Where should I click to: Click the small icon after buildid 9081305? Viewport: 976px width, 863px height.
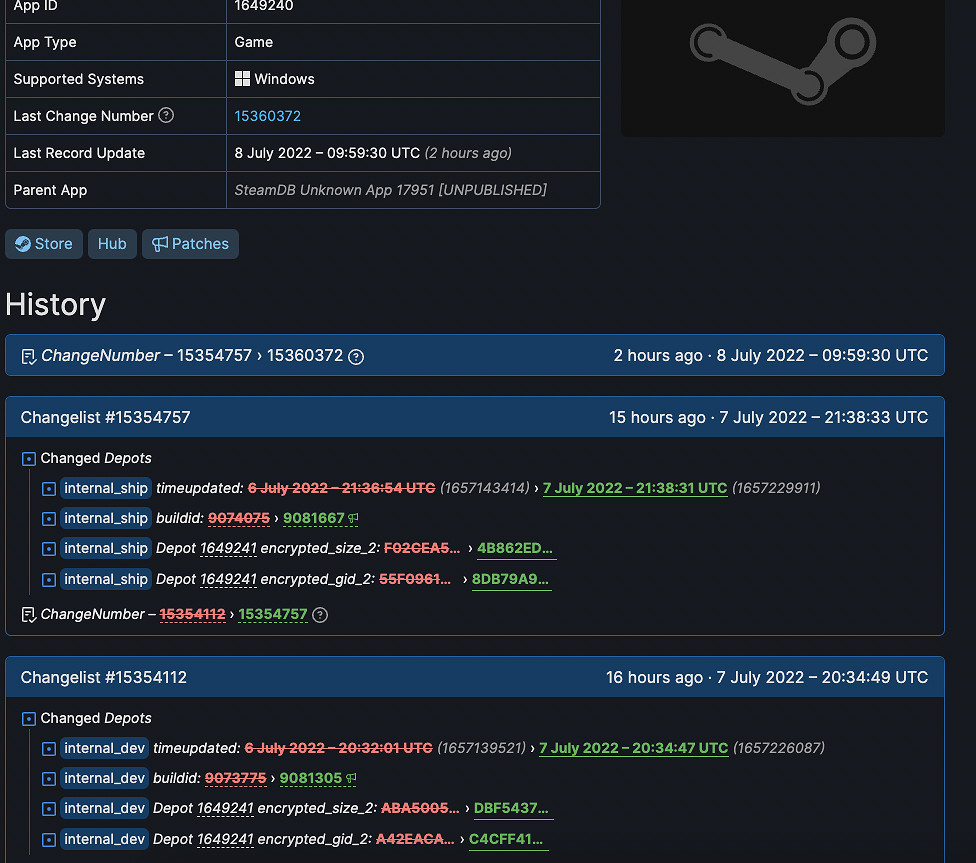(350, 778)
